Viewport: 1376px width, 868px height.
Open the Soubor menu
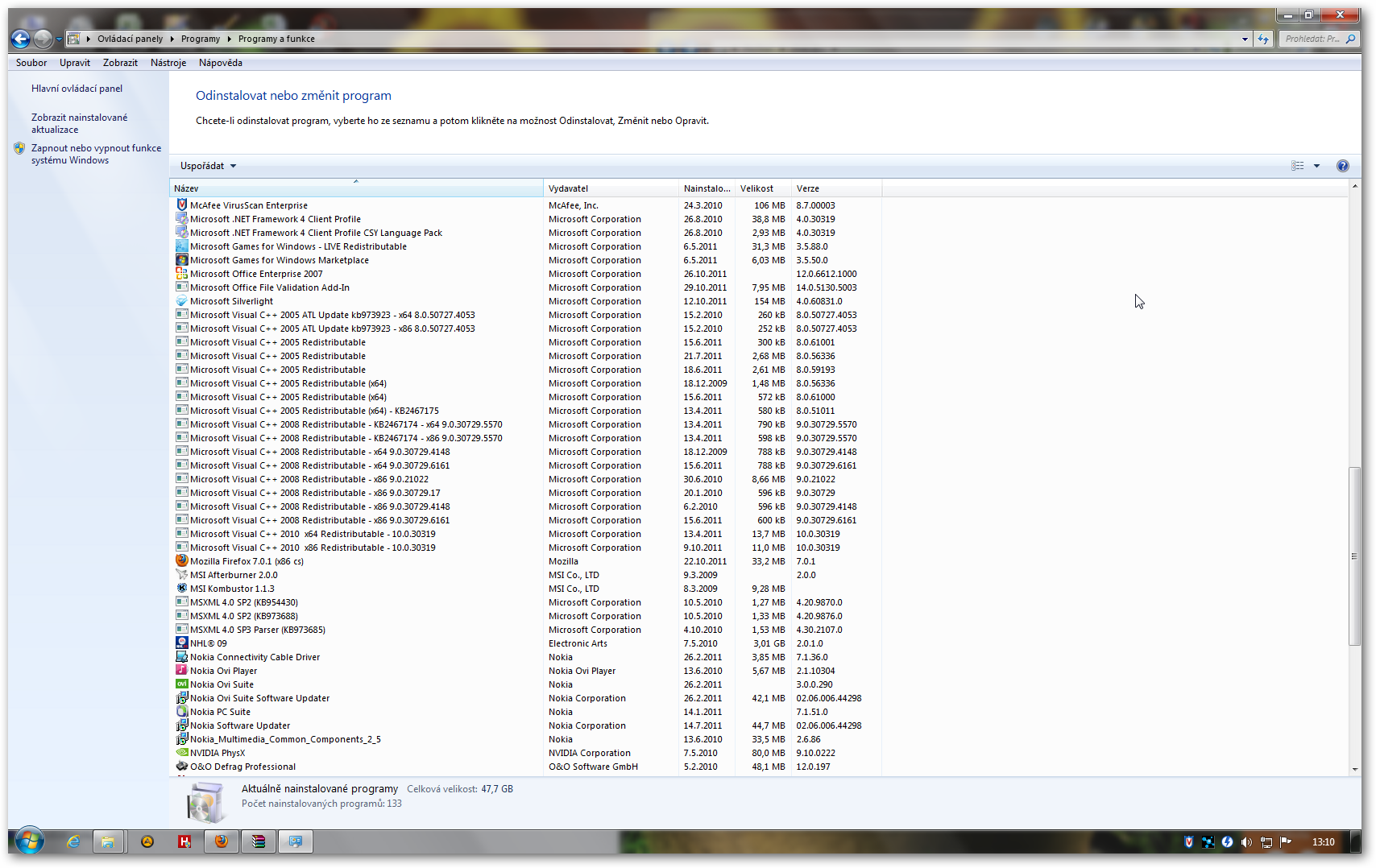(31, 63)
